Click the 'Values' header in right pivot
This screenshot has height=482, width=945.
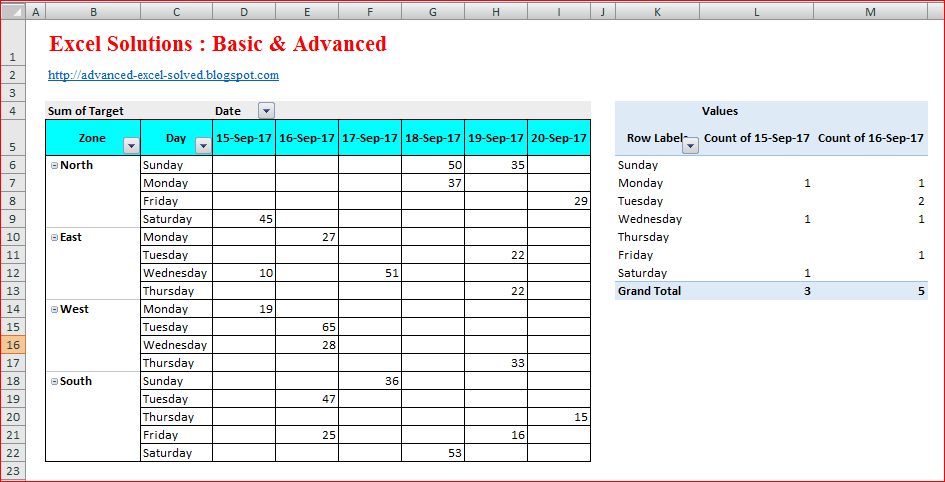(720, 111)
